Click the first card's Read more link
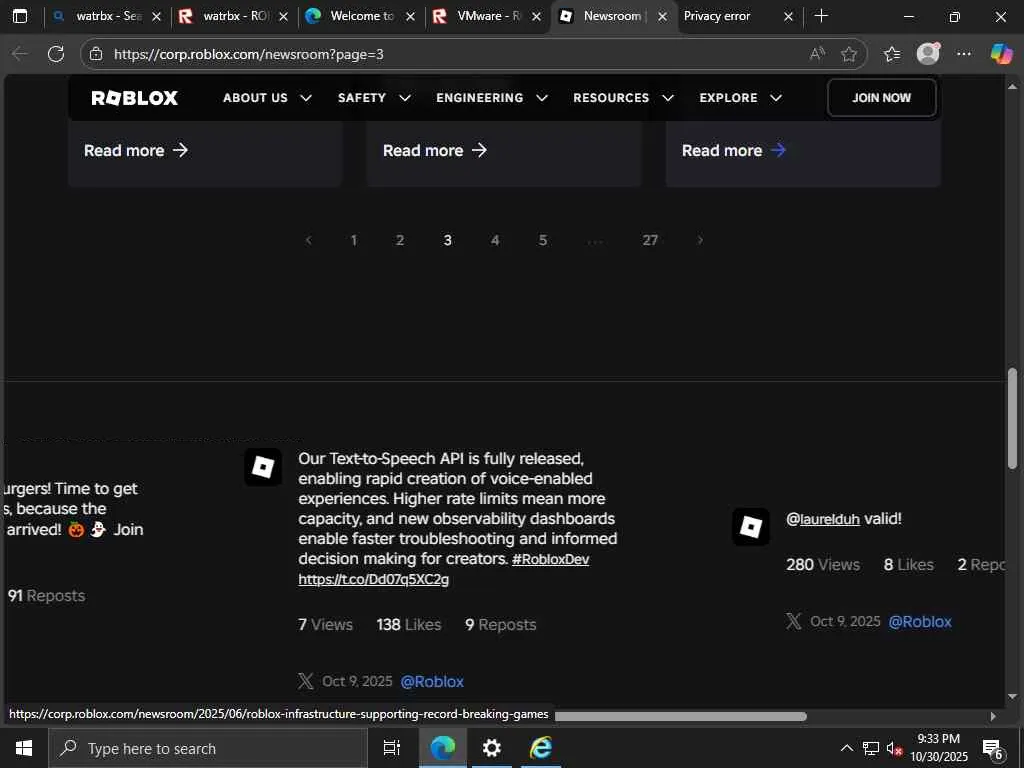 136,151
